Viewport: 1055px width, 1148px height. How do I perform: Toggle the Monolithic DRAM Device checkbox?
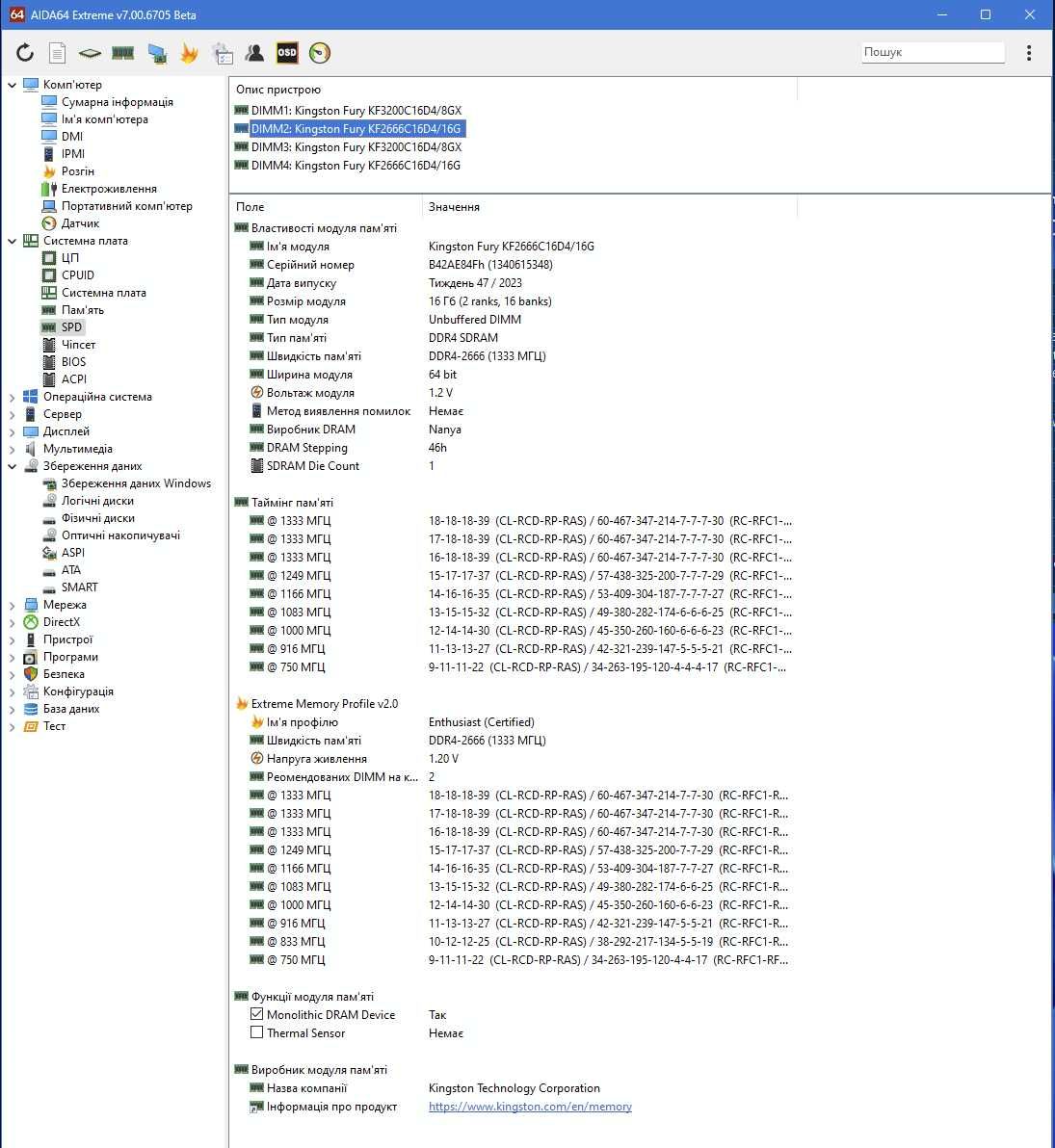click(x=256, y=1014)
